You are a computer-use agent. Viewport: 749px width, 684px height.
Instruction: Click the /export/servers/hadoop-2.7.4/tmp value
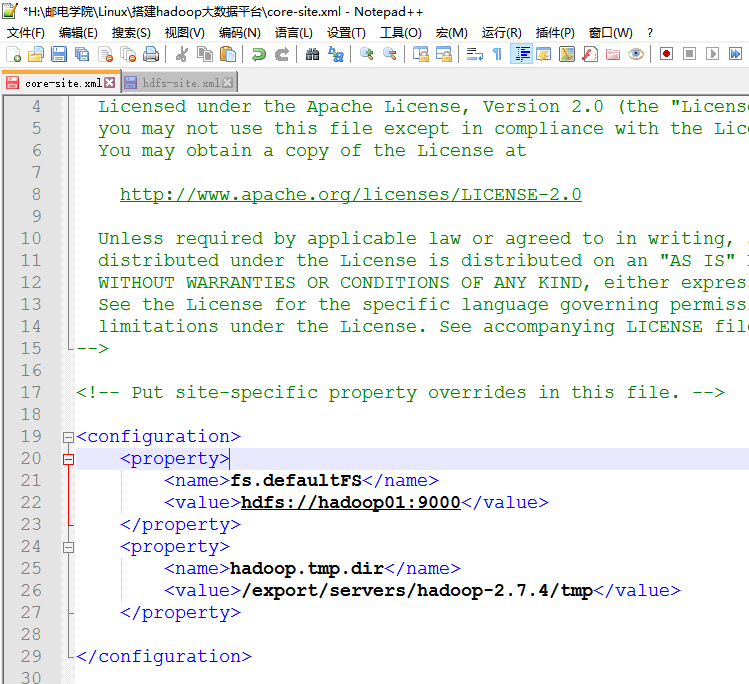(x=417, y=590)
